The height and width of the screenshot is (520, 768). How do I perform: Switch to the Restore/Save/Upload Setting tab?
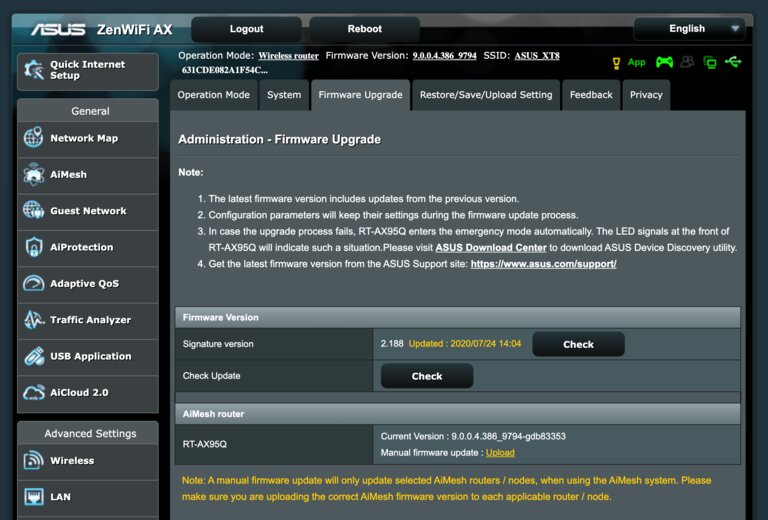coord(485,95)
